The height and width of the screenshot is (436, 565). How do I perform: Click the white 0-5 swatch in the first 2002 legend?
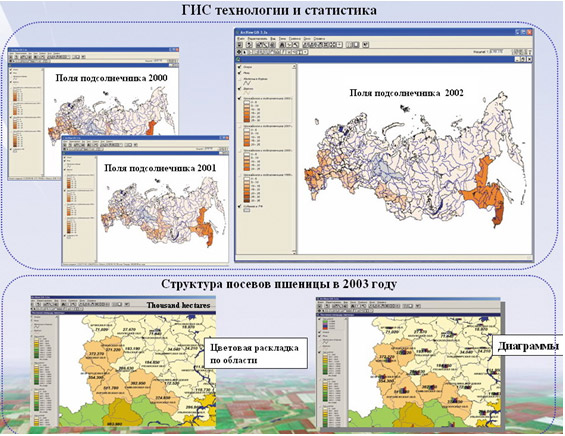[247, 102]
